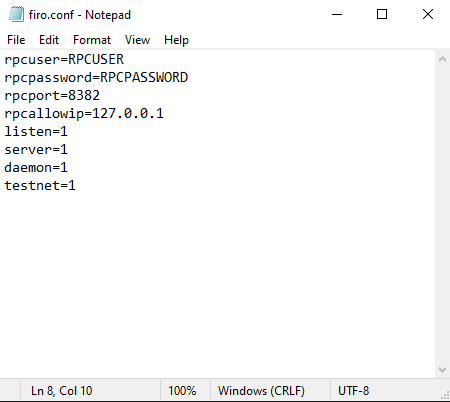Place cursor at end of testnet=1
This screenshot has width=450, height=402.
point(76,186)
